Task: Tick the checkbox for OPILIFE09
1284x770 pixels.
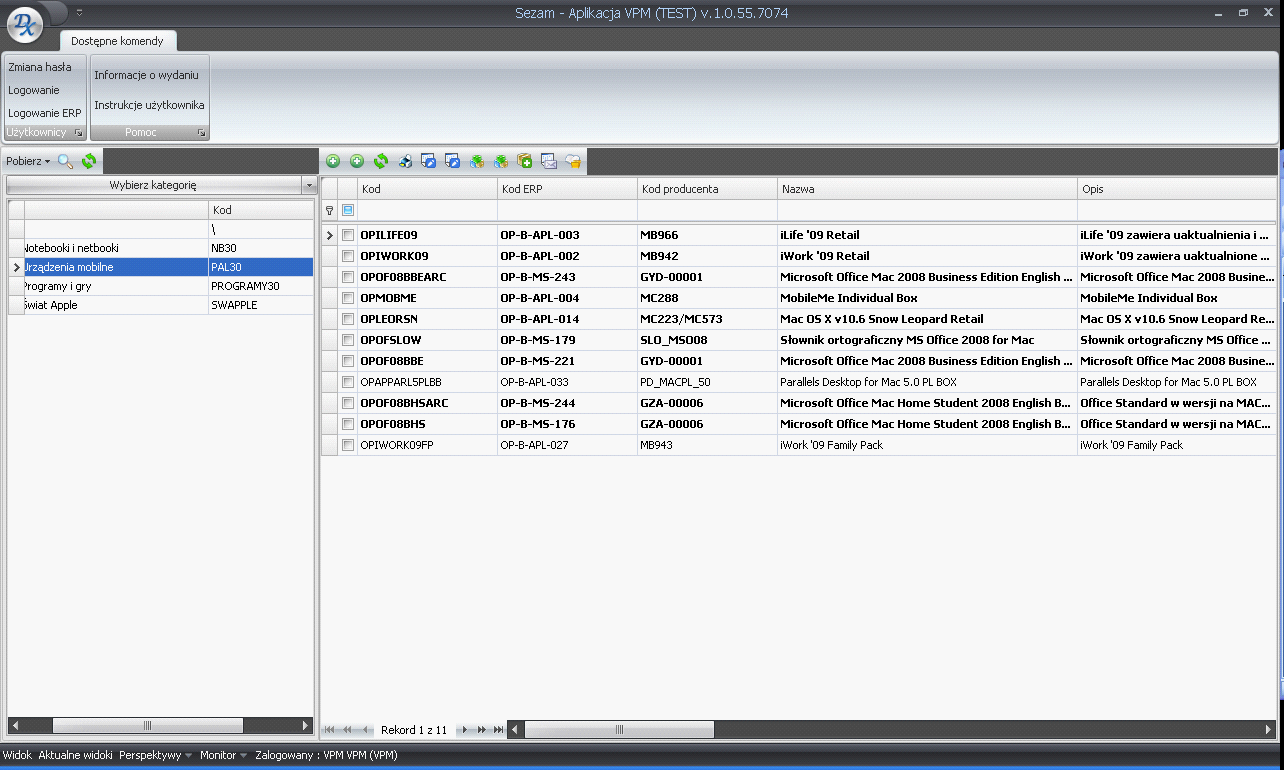Action: [348, 235]
